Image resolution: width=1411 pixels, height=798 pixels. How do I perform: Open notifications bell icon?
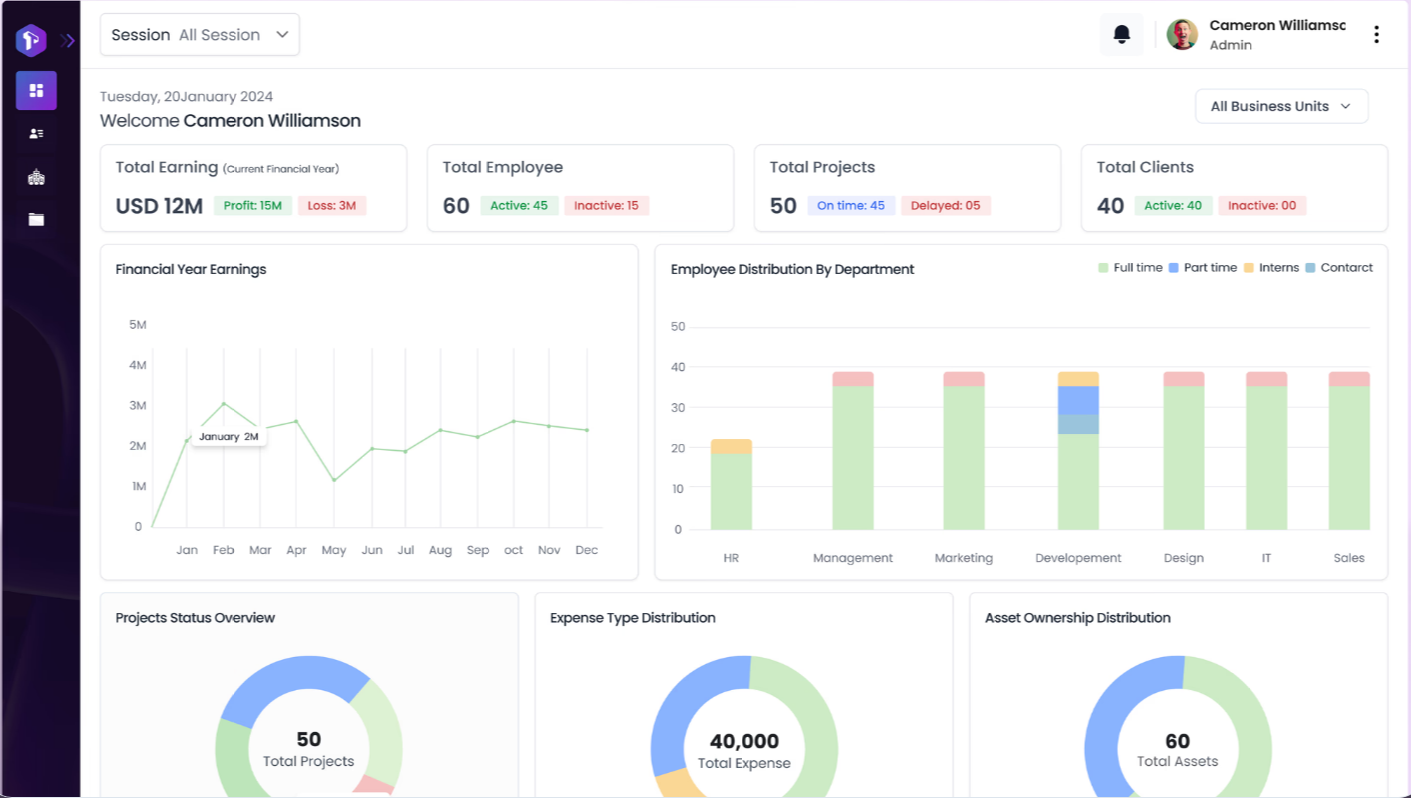(1121, 35)
